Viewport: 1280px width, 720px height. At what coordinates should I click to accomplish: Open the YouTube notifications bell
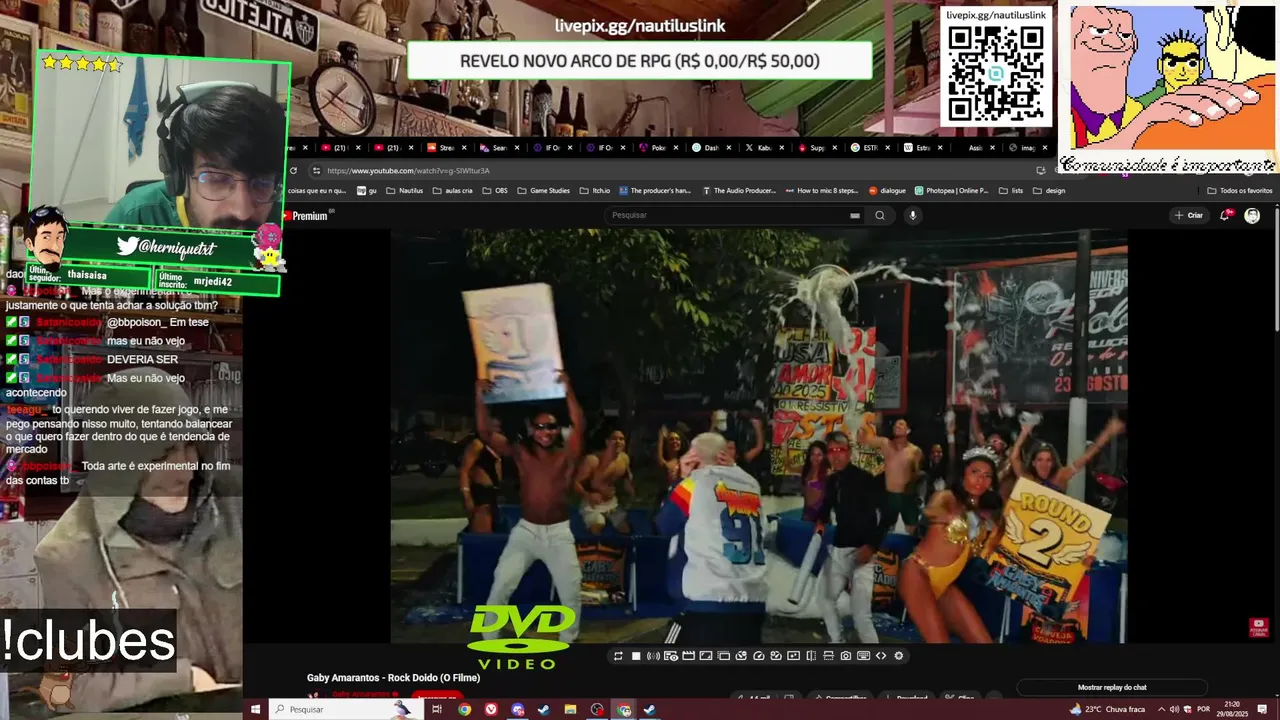click(x=1226, y=215)
